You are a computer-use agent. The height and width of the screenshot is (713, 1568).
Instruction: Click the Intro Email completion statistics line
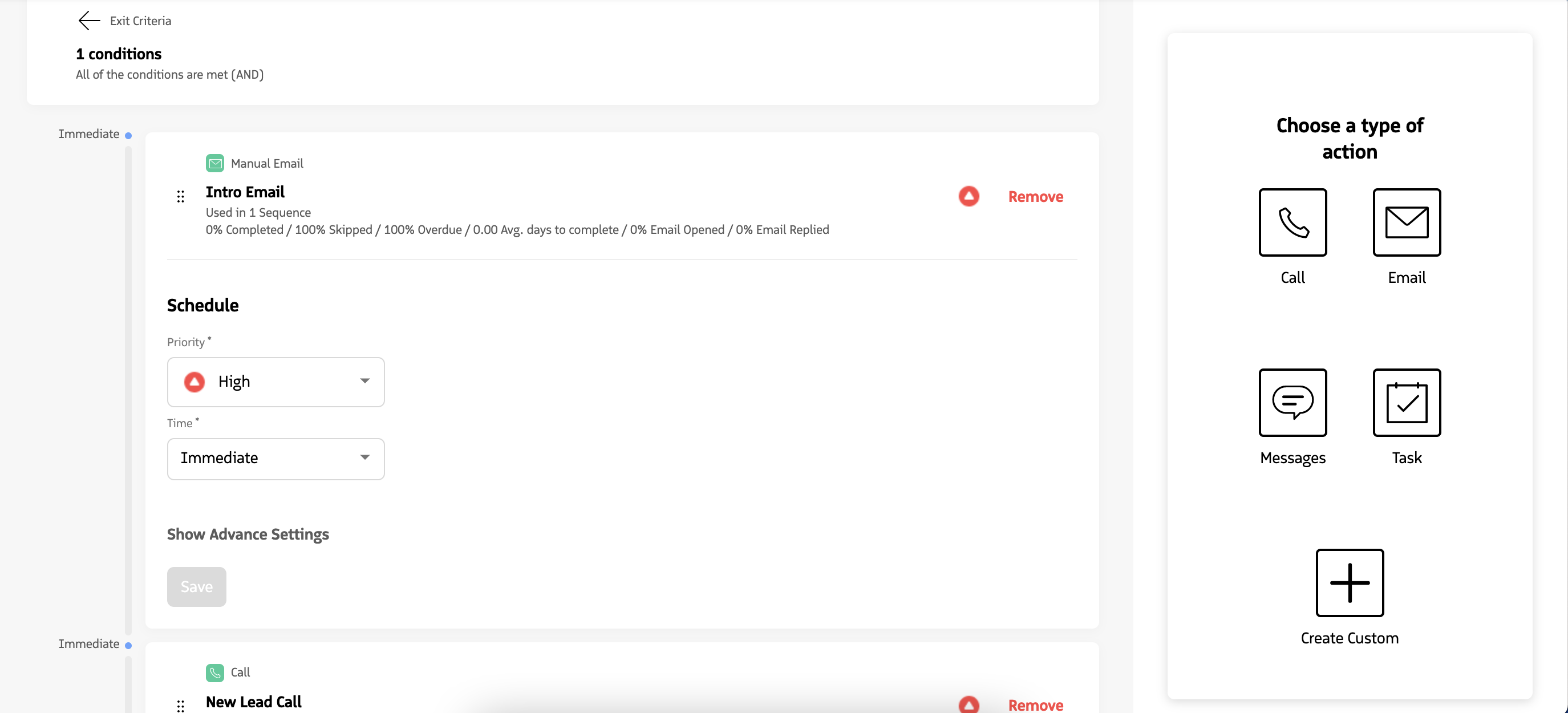click(x=517, y=229)
